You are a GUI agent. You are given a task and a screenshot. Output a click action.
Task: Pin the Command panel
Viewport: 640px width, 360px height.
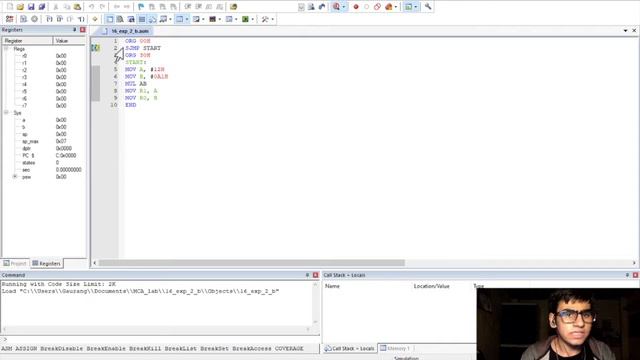(x=307, y=275)
